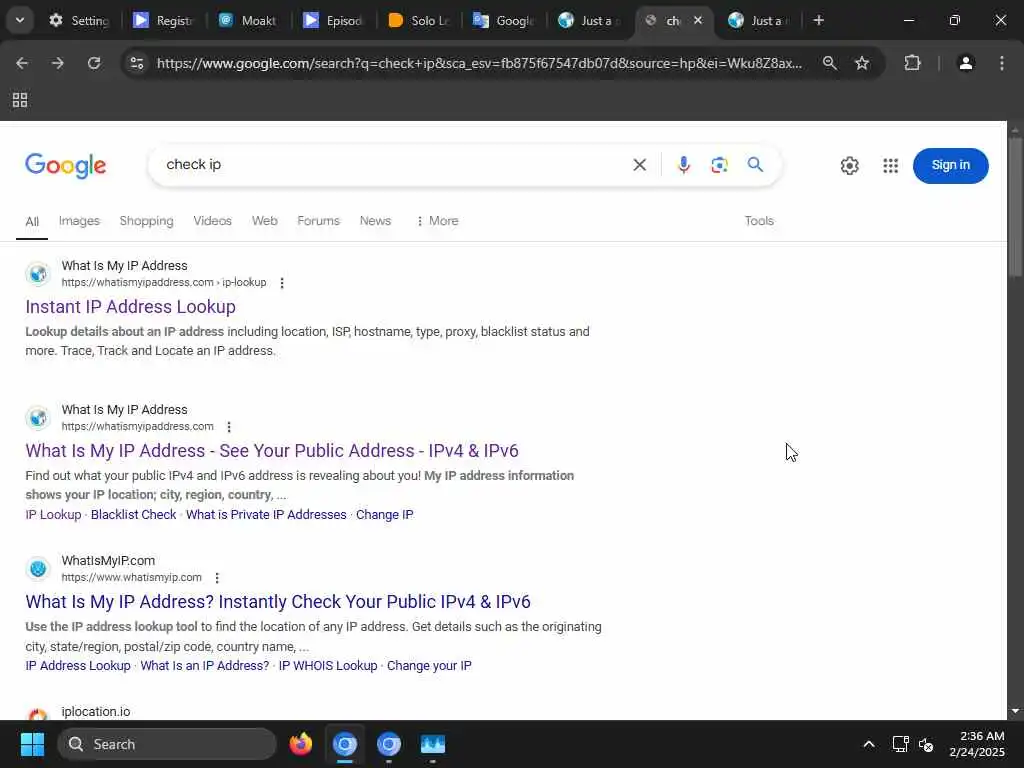Screen dimensions: 1024x768
Task: Open 'What is Private IP Addresses' sitelink
Action: pos(266,515)
